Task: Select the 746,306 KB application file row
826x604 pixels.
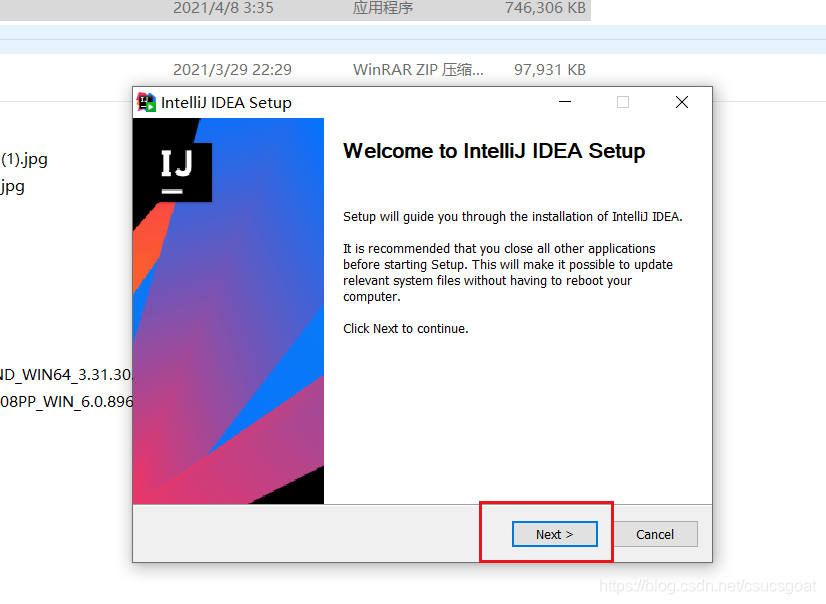Action: (x=295, y=8)
